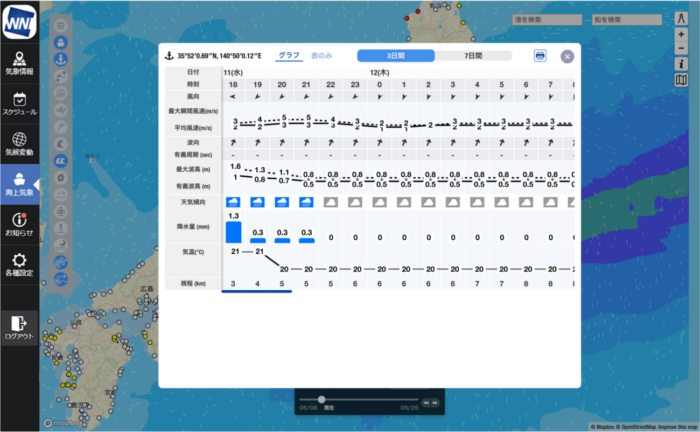
Task: Switch to the 表のみ tab
Action: point(321,56)
